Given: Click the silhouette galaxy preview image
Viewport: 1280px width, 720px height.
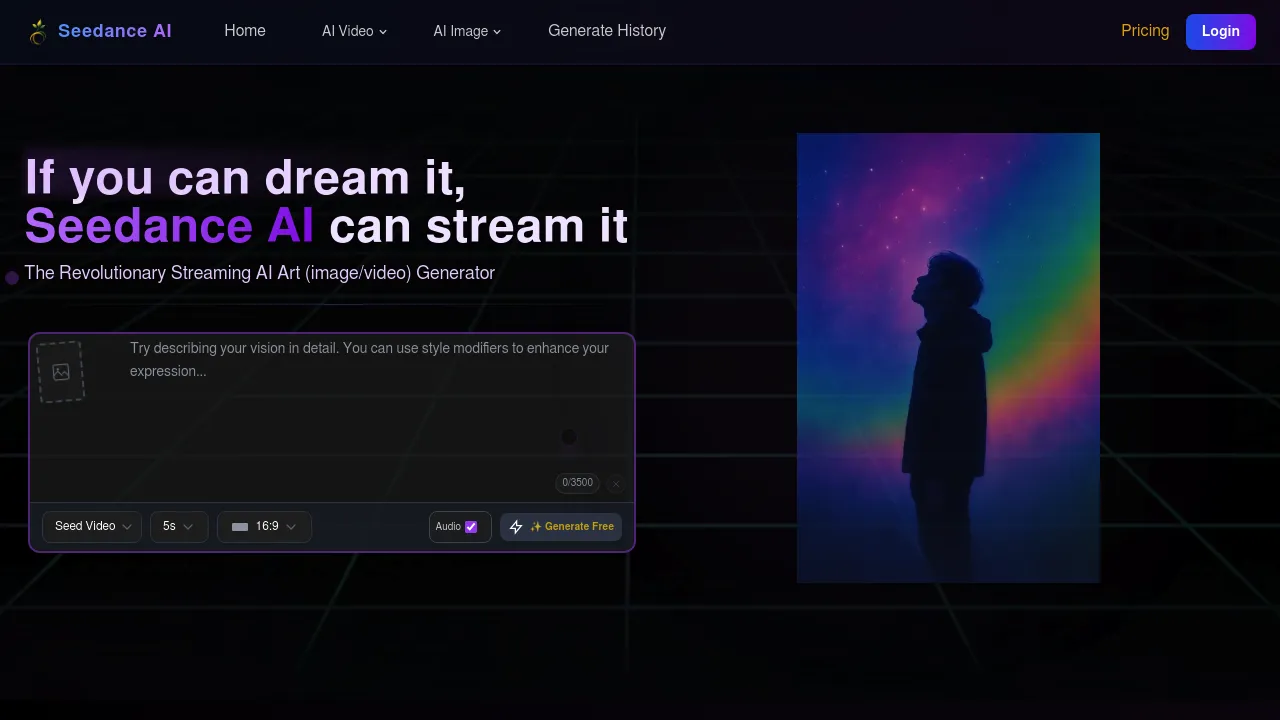Looking at the screenshot, I should click(948, 358).
